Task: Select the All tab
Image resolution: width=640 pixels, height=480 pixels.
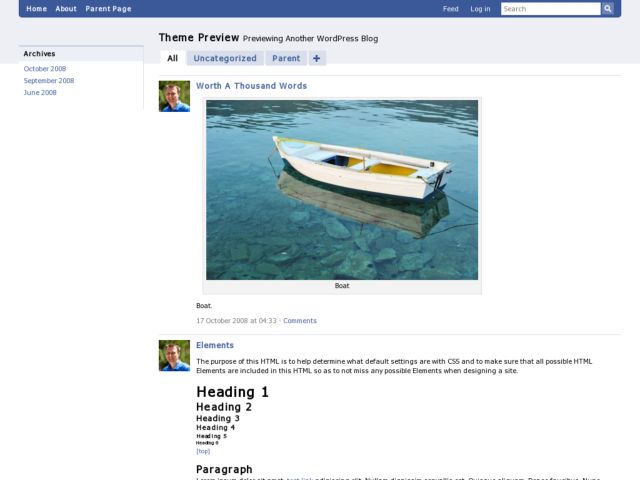Action: point(173,58)
